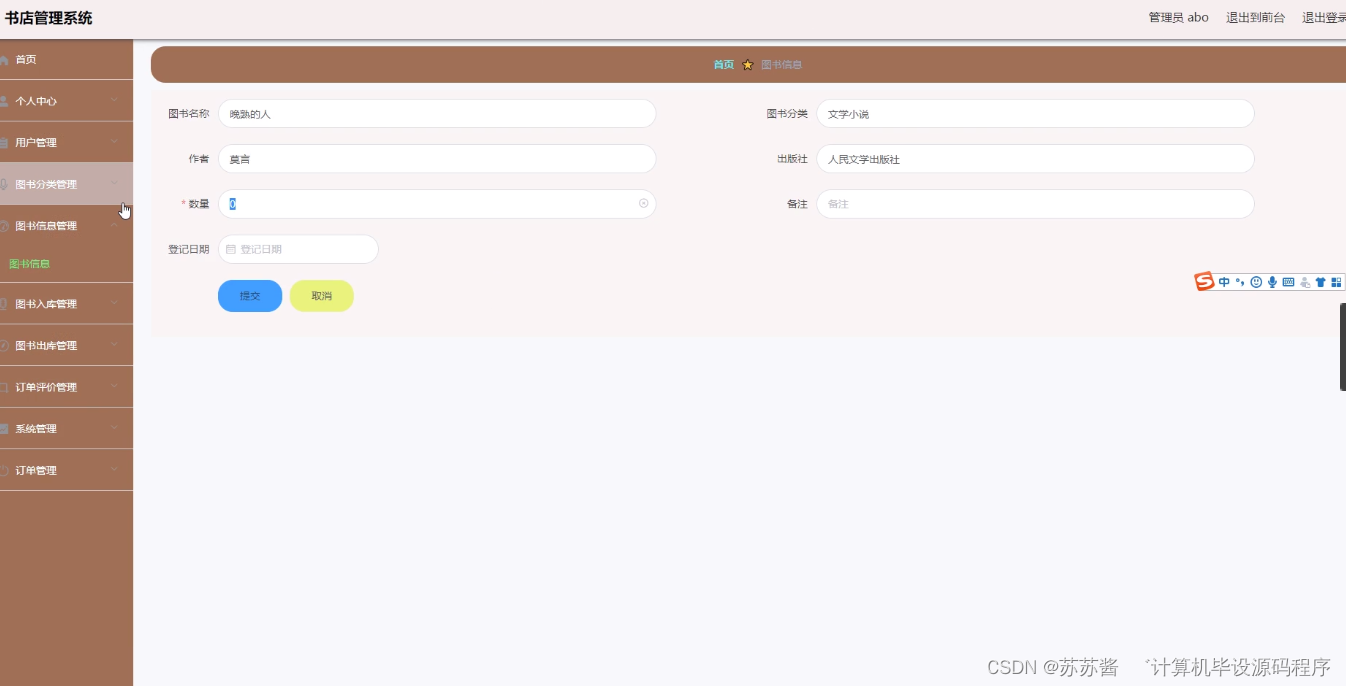
Task: Click the calendar icon in 登记日期 field
Action: [x=232, y=248]
